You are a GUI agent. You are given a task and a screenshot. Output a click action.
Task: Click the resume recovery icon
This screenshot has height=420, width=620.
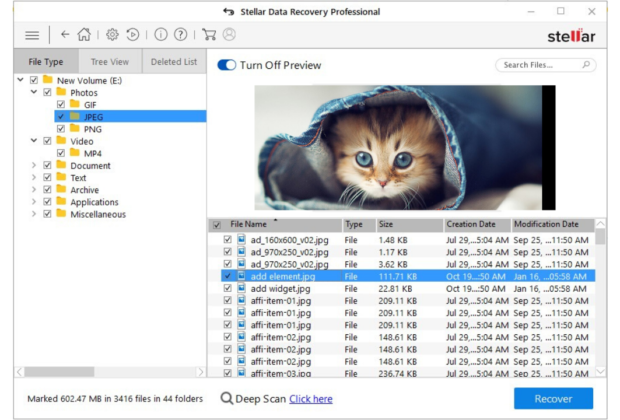click(x=133, y=34)
